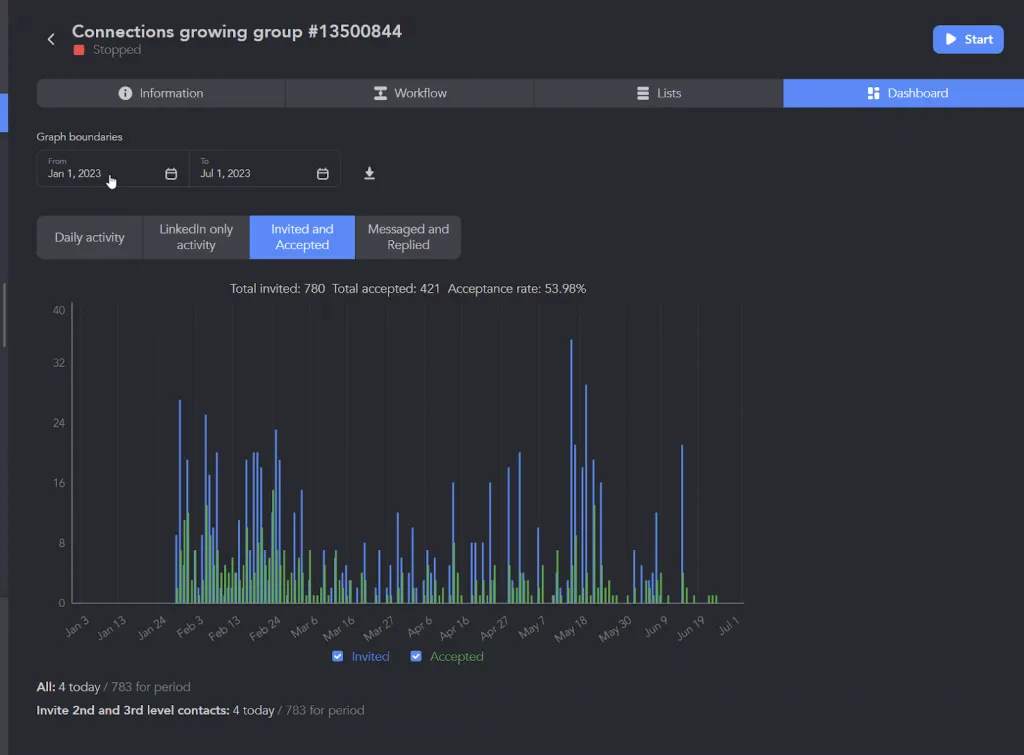Open the Lists tab
Viewport: 1024px width, 755px height.
pos(659,93)
